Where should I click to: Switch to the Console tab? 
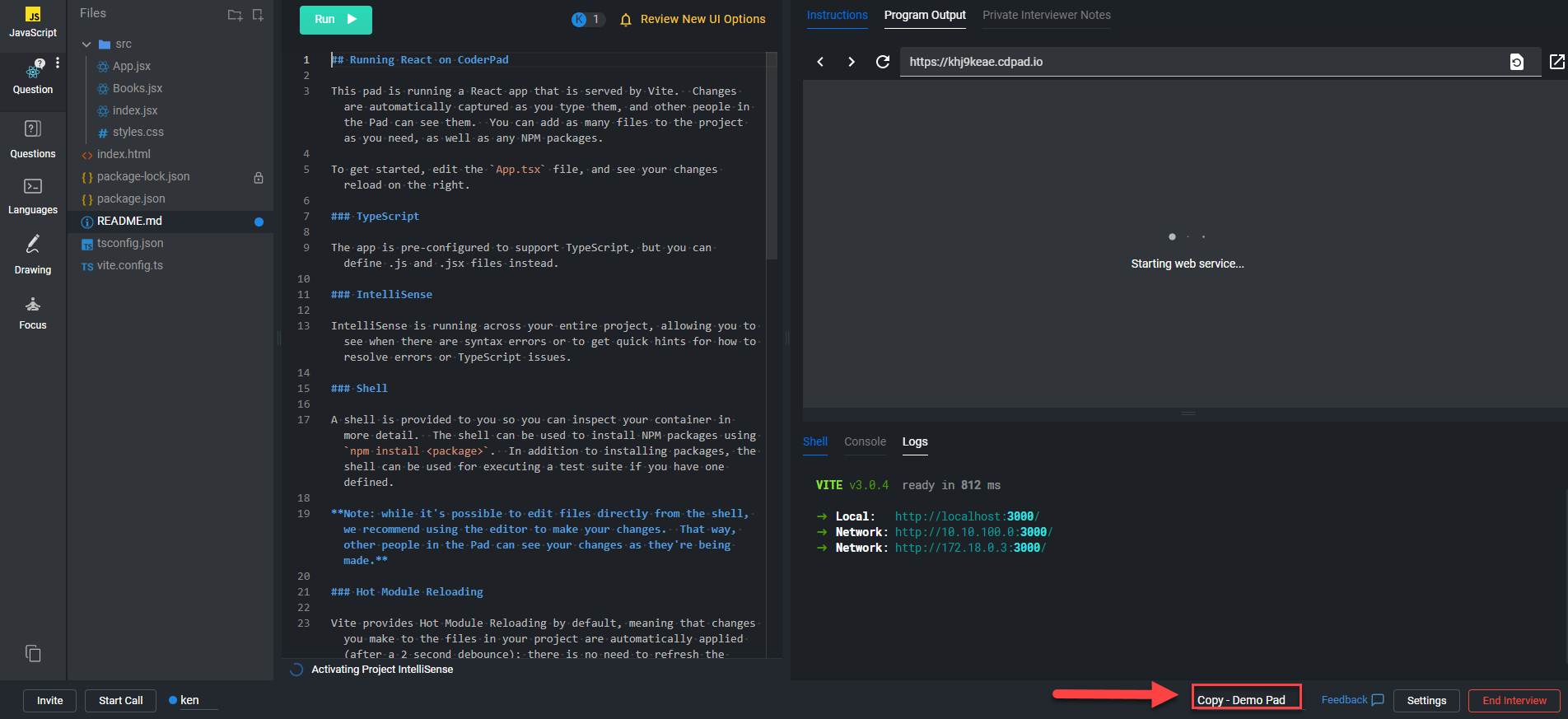point(865,441)
